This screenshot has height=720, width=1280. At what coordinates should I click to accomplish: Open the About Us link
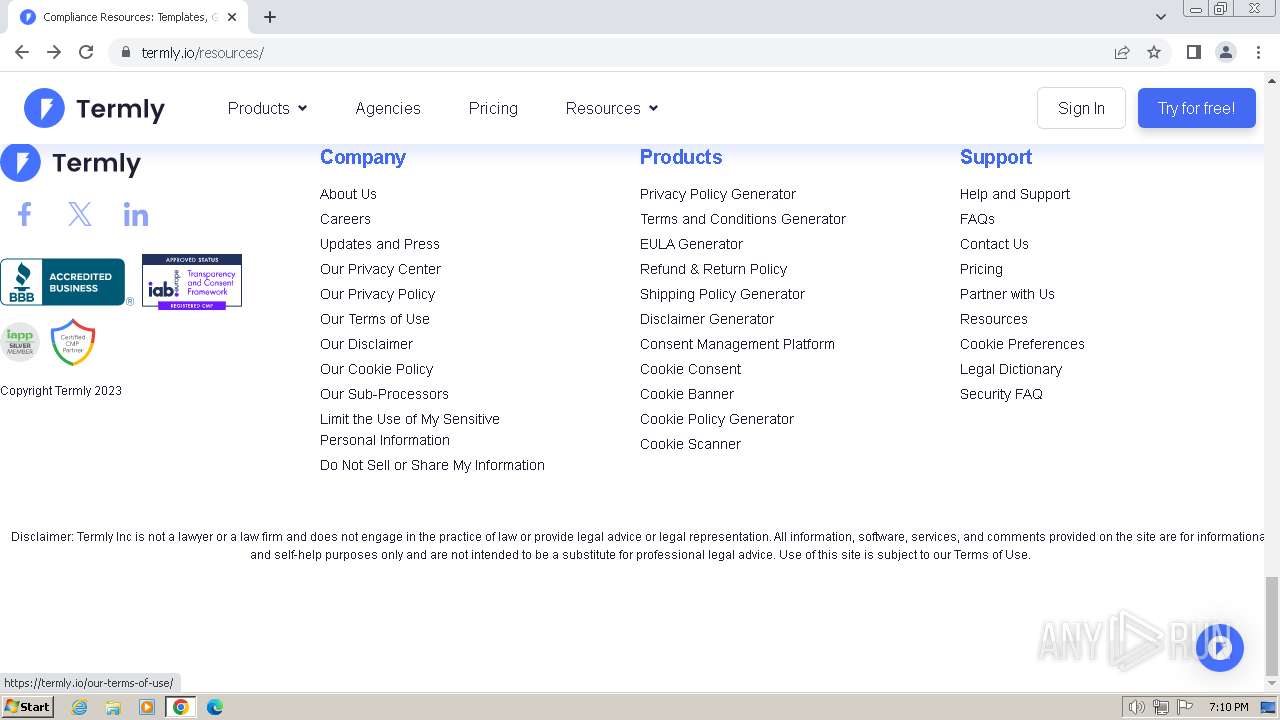pos(348,194)
